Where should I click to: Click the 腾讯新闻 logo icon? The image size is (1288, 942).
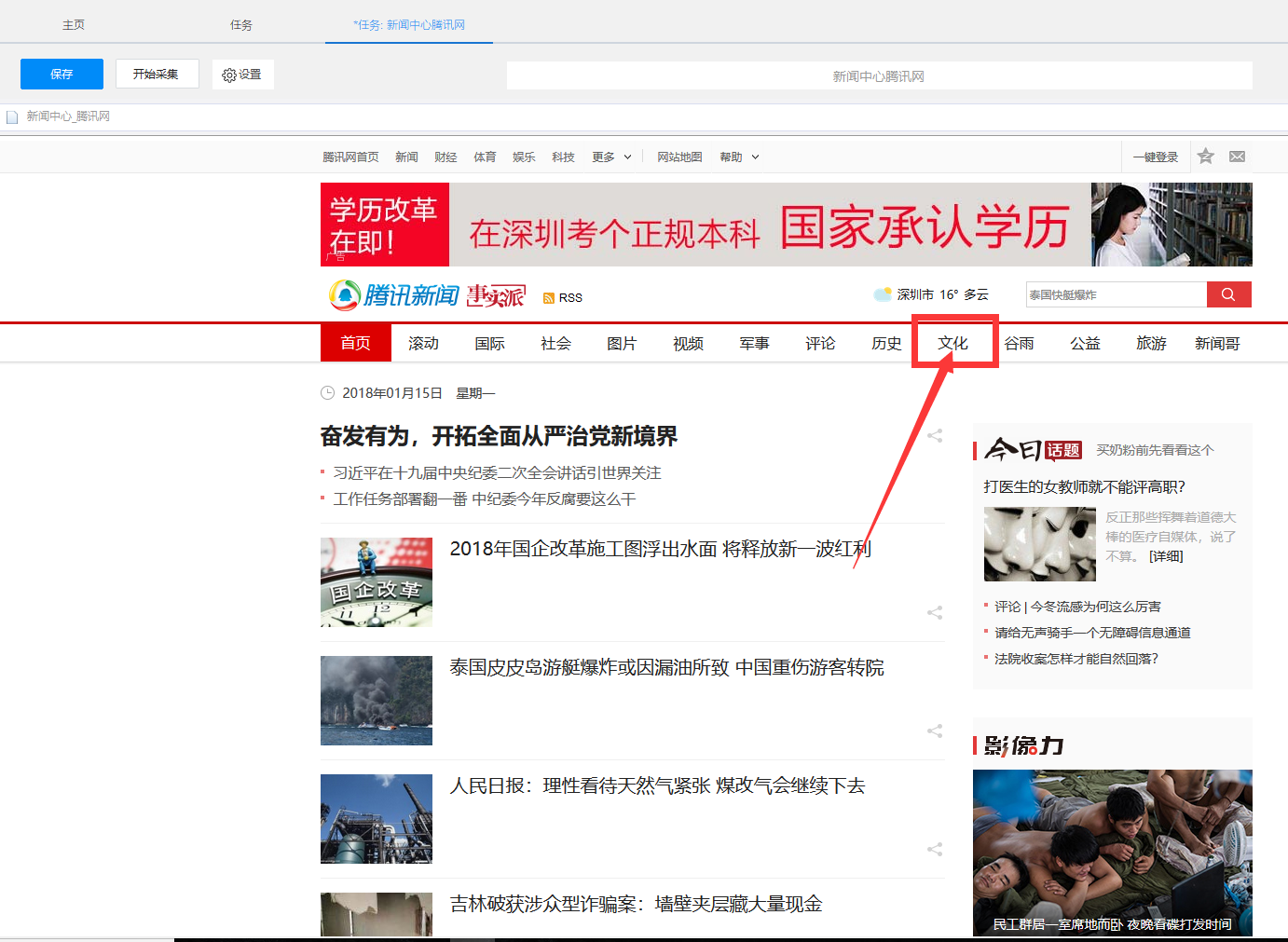click(346, 294)
